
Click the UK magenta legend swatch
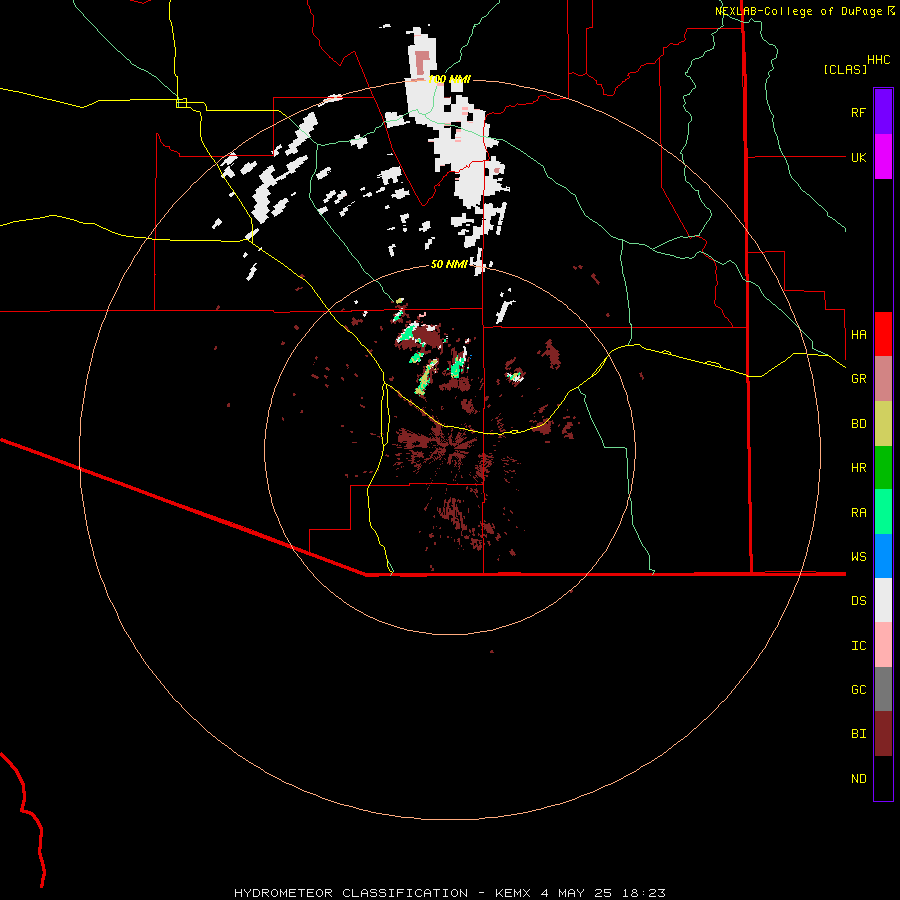pos(883,157)
